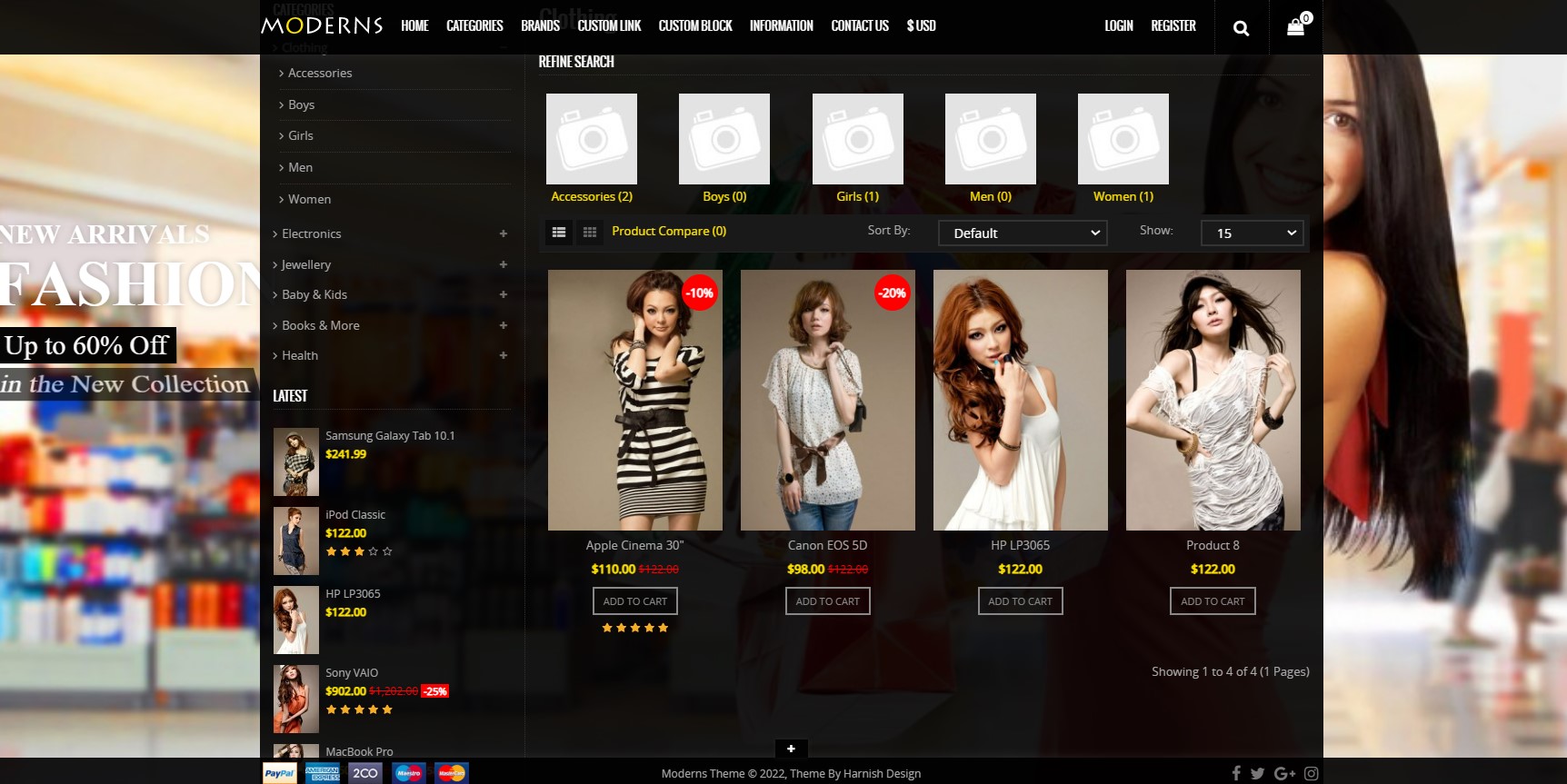1567x784 pixels.
Task: Open Electronics category in sidebar
Action: 312,233
